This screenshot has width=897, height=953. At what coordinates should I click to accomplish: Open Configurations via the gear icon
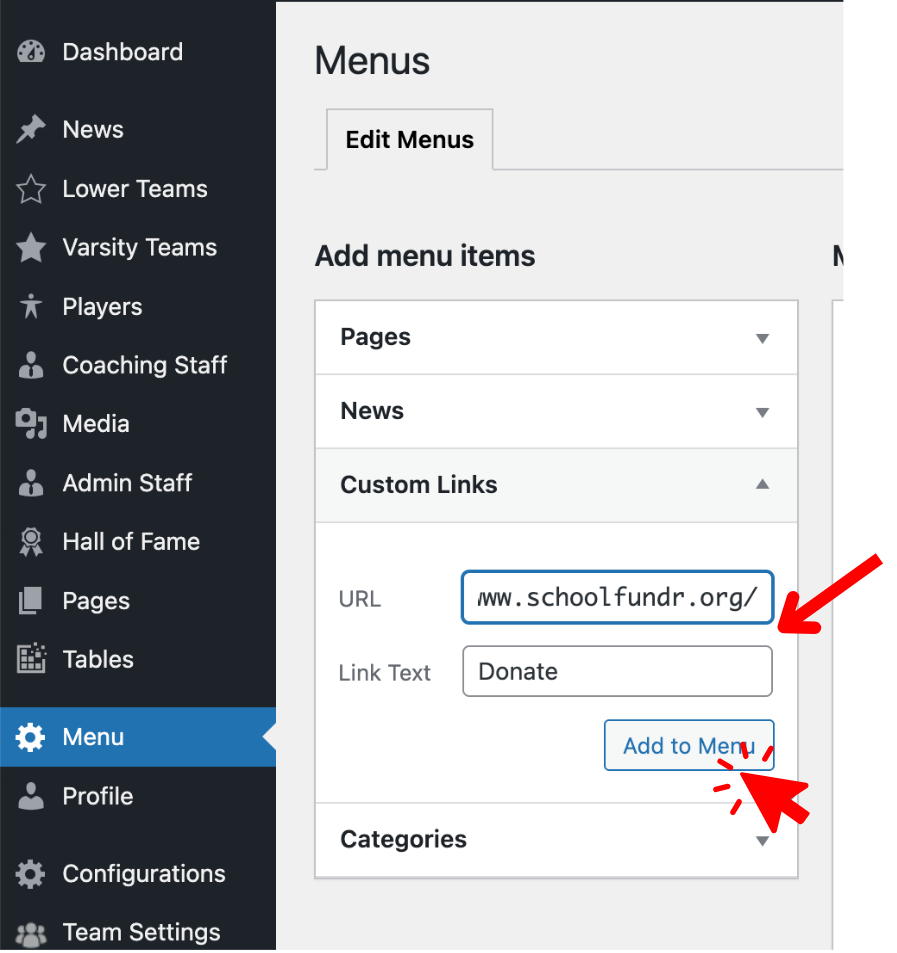click(x=30, y=873)
